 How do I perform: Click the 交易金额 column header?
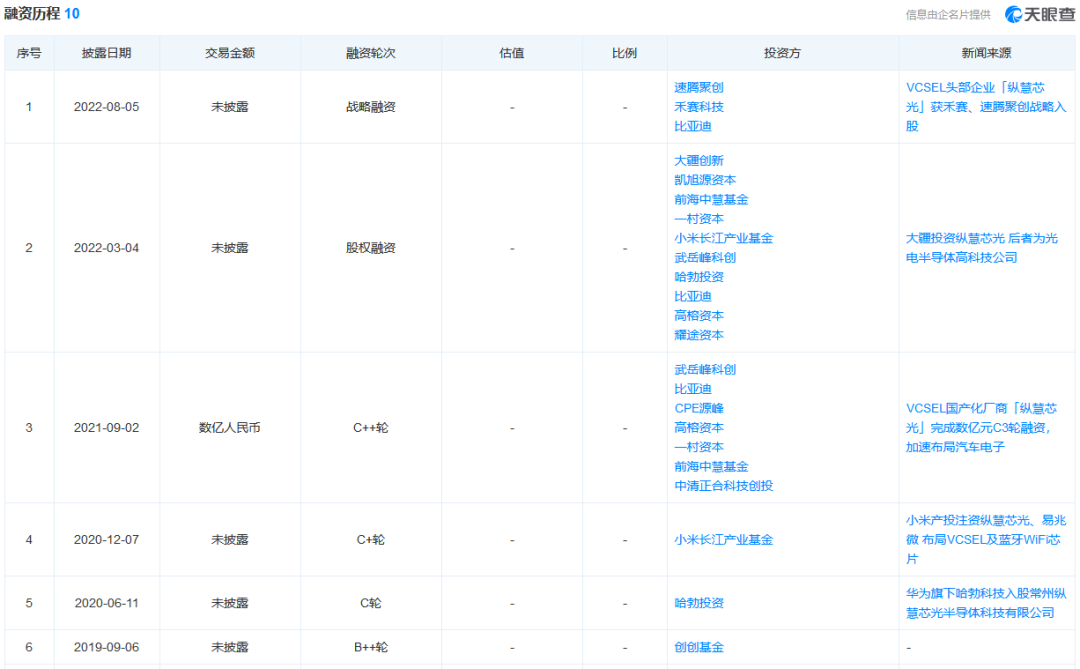coord(229,53)
